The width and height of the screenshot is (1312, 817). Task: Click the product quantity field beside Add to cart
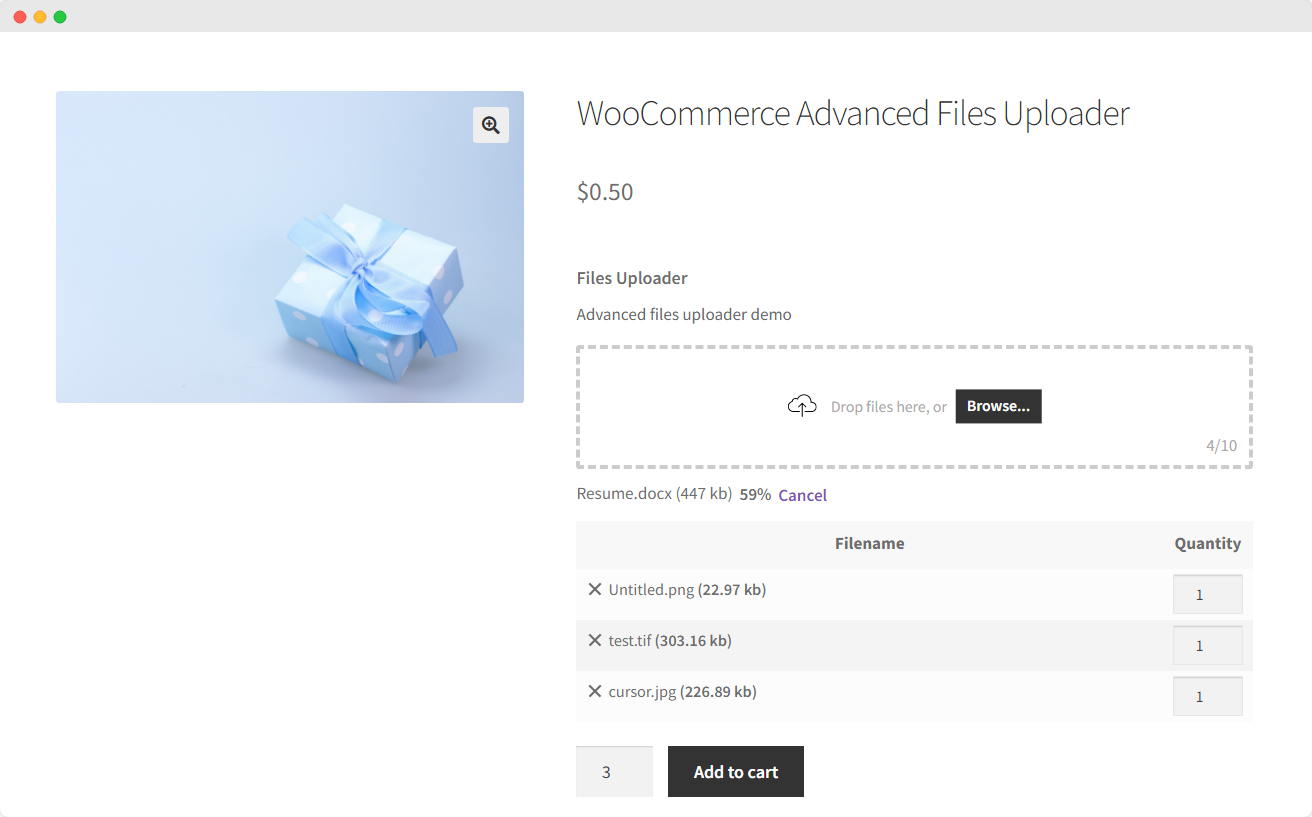click(x=614, y=772)
